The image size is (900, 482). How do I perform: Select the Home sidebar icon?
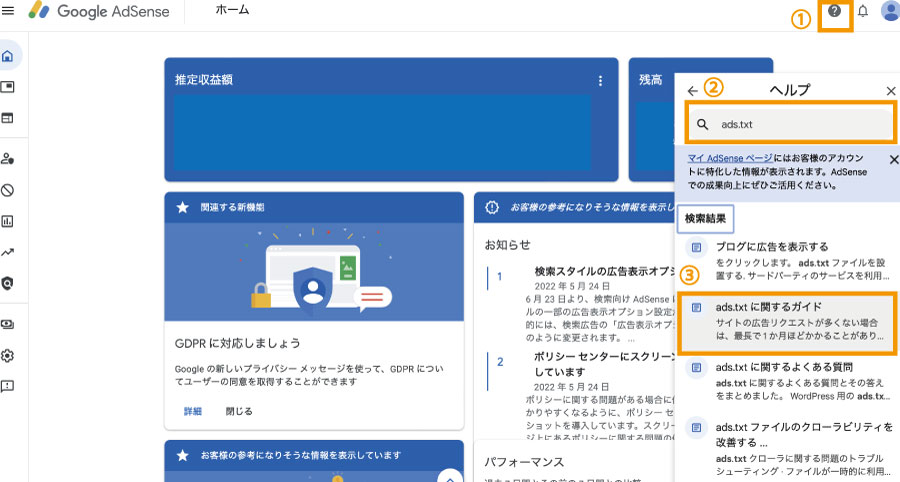7,56
